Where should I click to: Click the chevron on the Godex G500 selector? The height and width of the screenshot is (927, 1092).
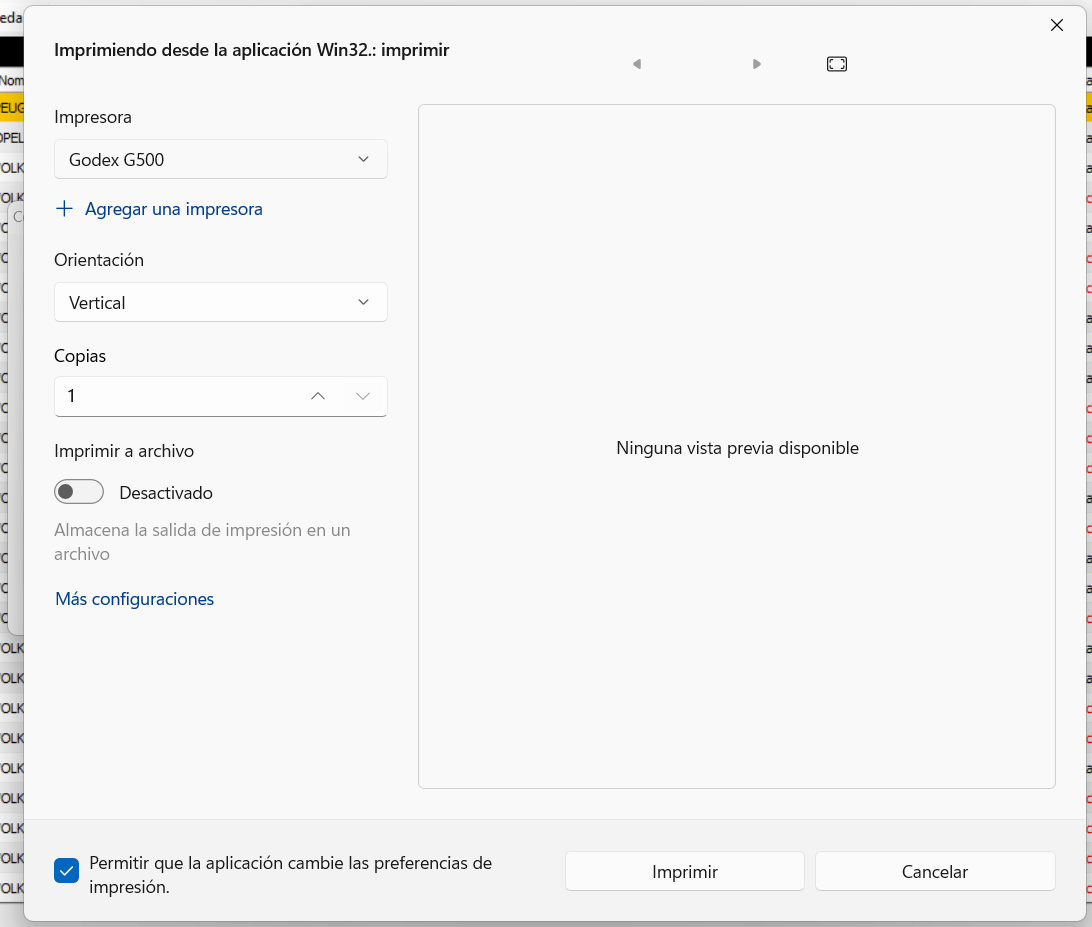[x=363, y=159]
